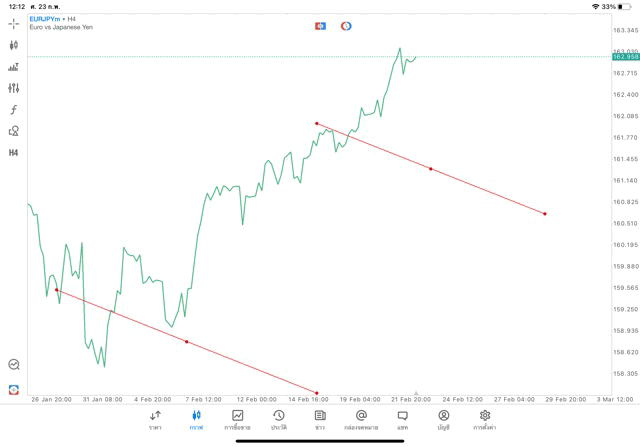Tap the red-blue square icon at bottom-left
The image size is (640, 447).
coord(14,389)
